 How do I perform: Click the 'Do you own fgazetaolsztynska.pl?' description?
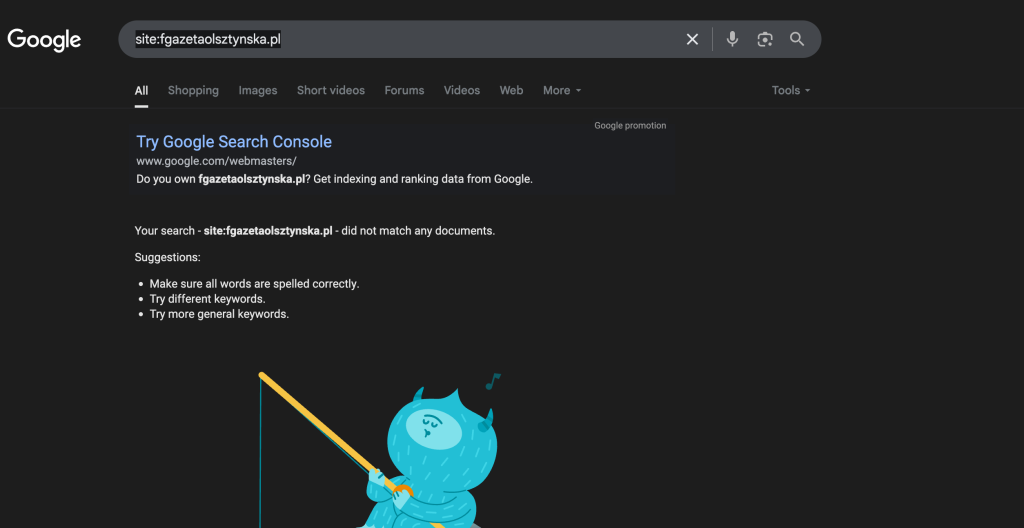point(334,178)
